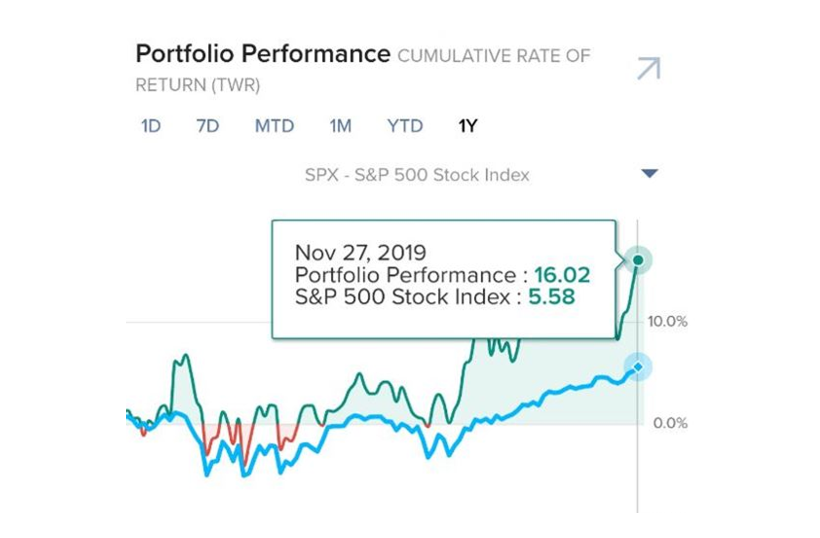Click the vertical crosshair line below the markers

pos(638,460)
